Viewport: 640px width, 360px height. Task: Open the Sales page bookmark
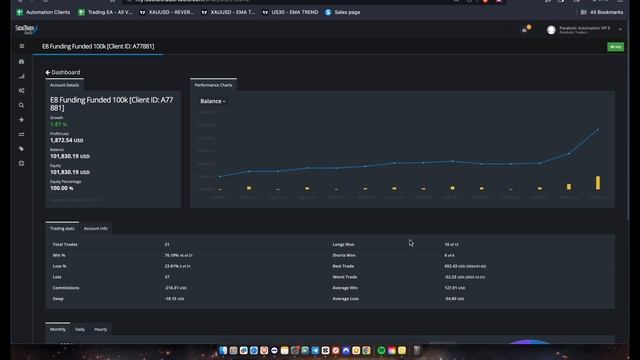343,12
